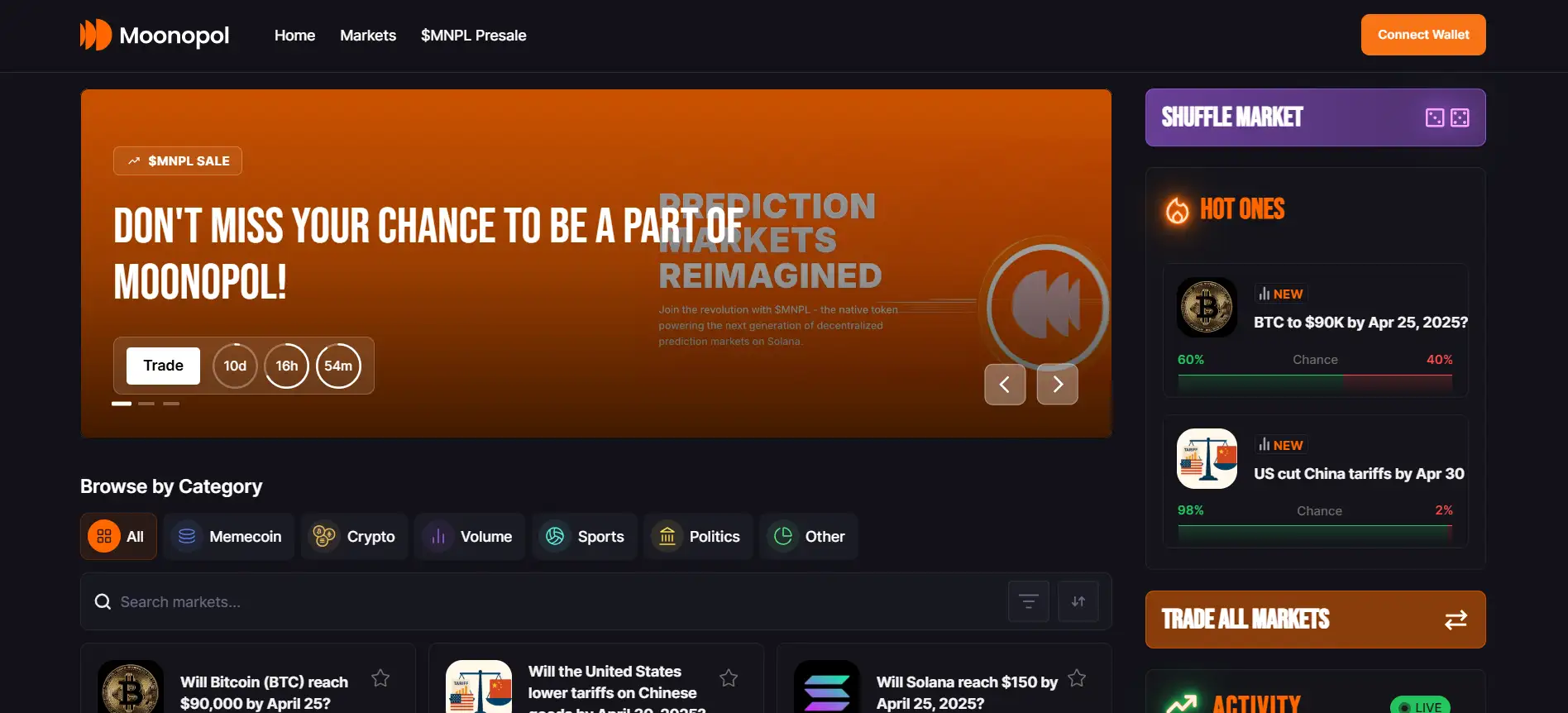Image resolution: width=1568 pixels, height=713 pixels.
Task: Click the large Moonopol coin graphic in banner
Action: coord(1046,306)
